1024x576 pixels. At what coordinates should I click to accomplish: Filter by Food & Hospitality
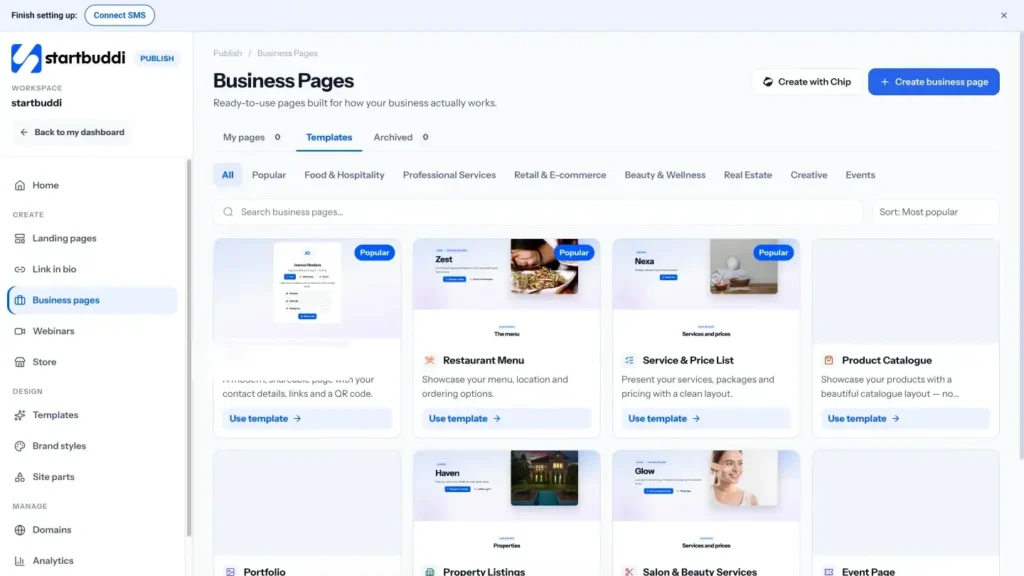(344, 175)
